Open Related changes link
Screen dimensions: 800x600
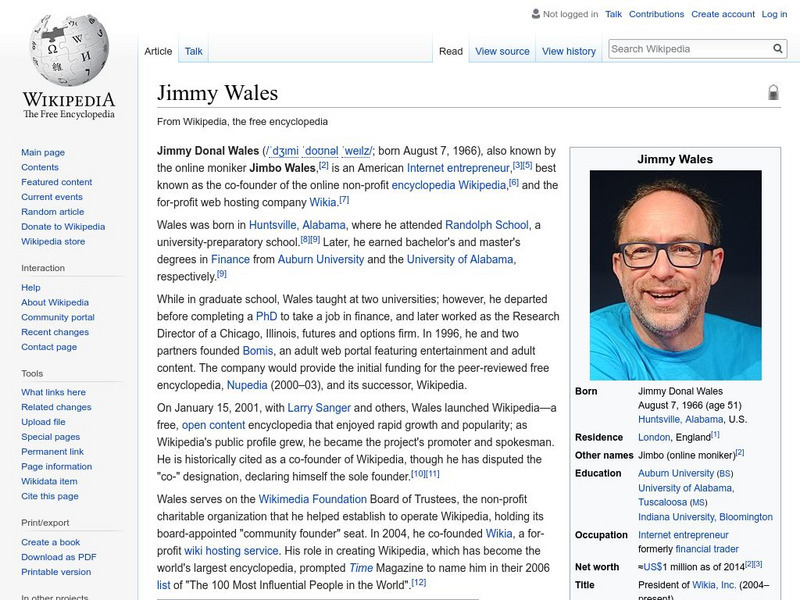[56, 407]
